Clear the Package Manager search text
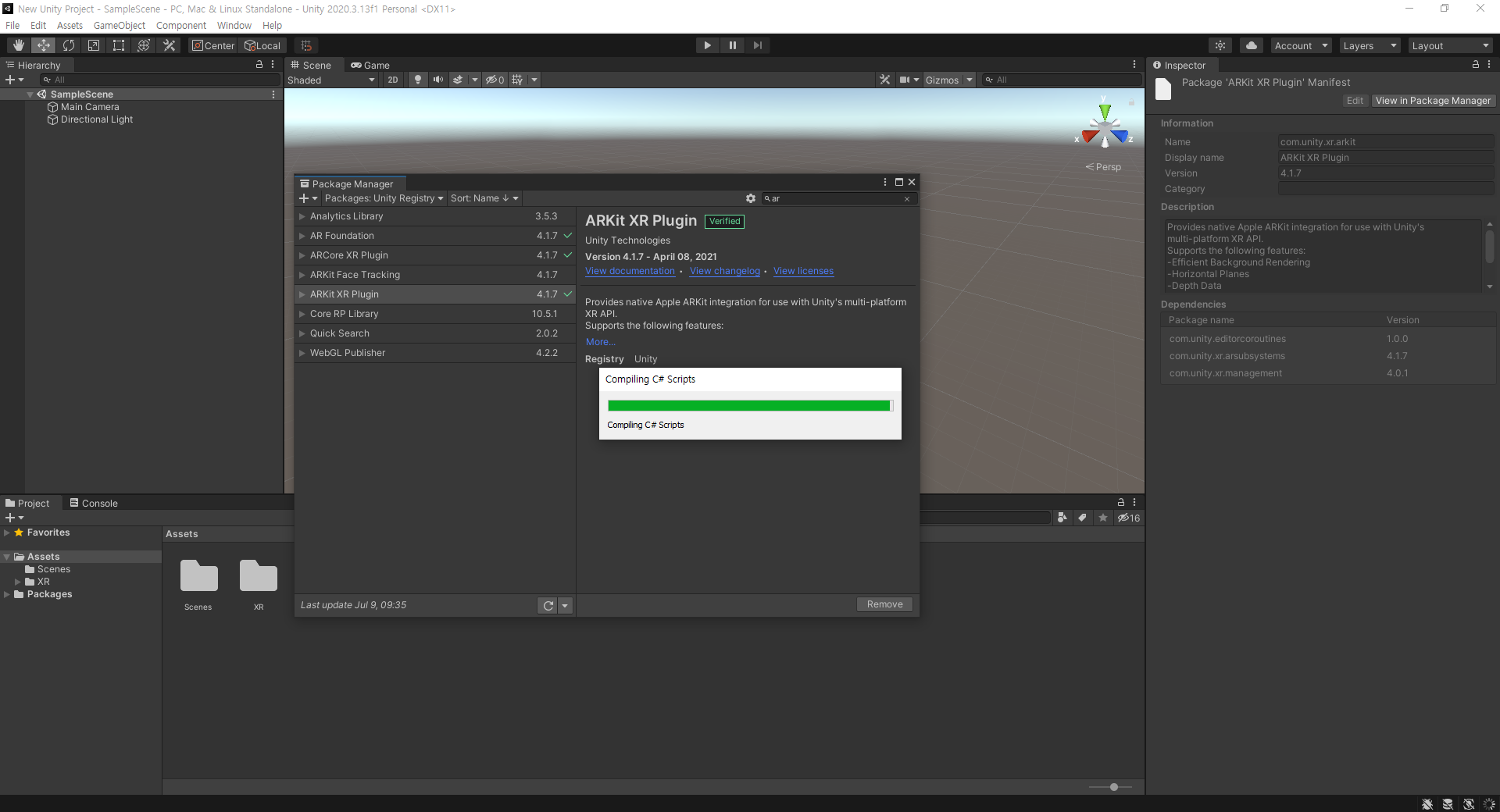 pos(907,198)
